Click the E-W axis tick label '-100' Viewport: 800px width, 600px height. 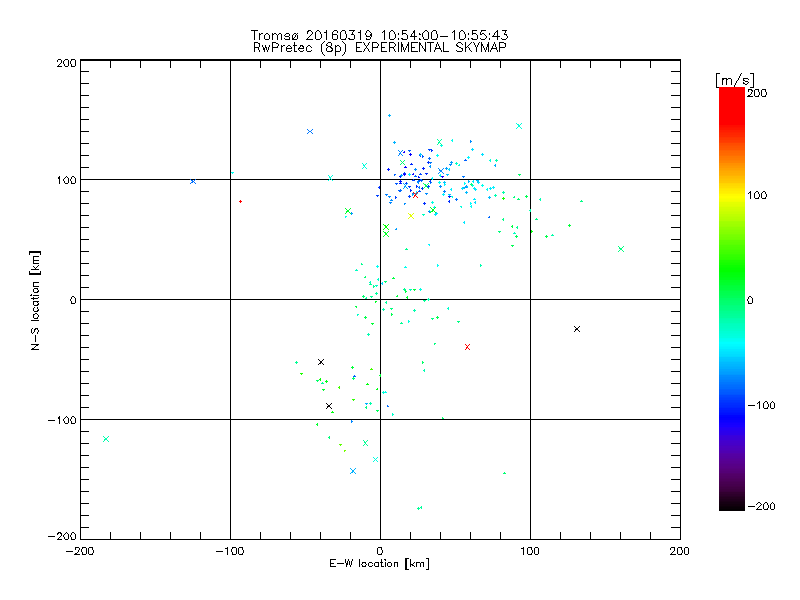[230, 551]
